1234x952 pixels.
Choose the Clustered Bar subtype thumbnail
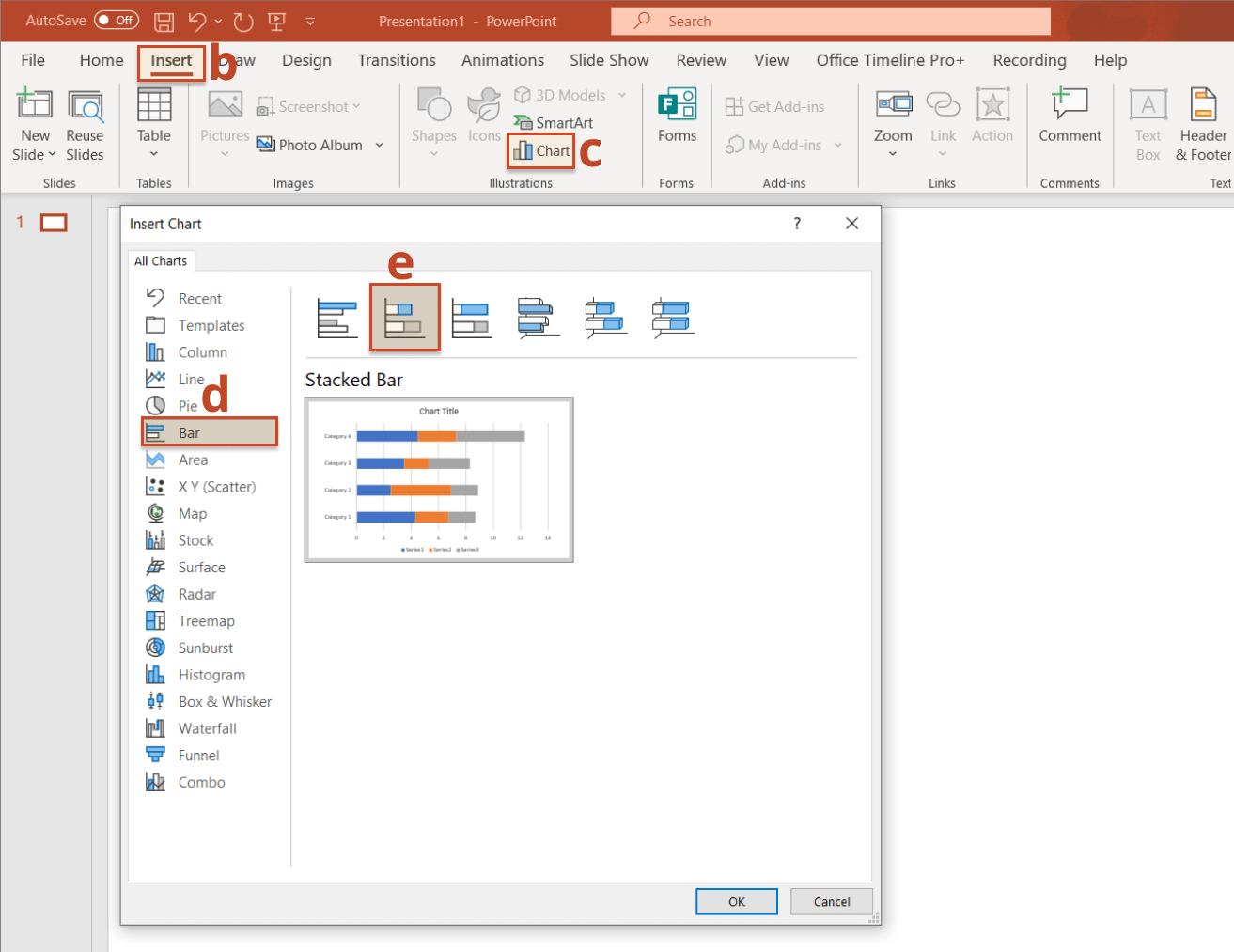tap(337, 317)
